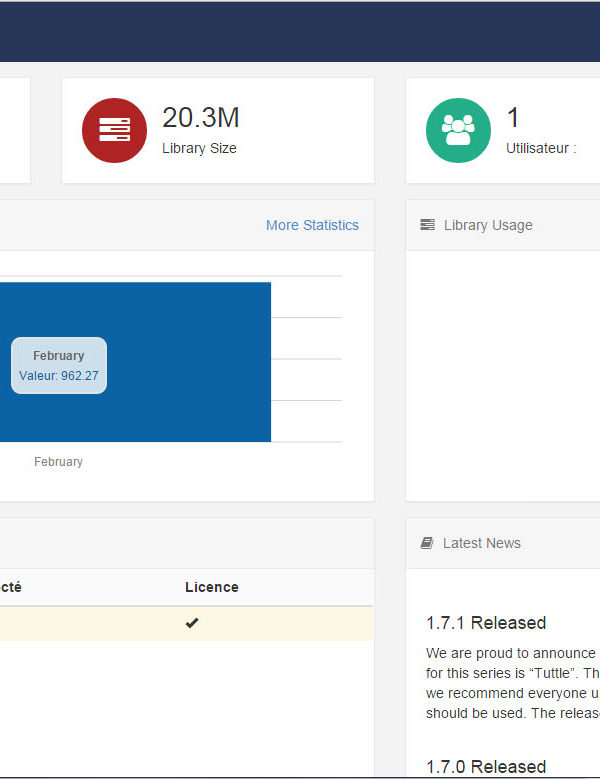Click the red Library Size icon
Viewport: 600px width, 779px height.
114,130
